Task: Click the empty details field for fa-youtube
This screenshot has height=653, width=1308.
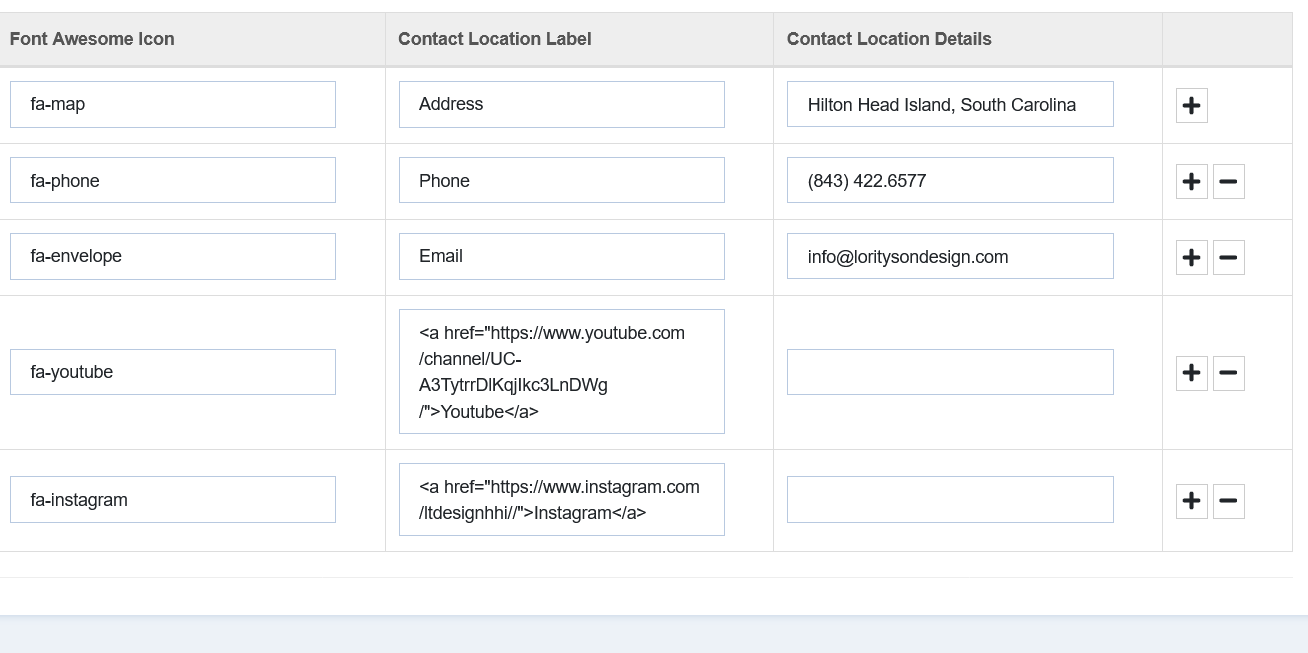Action: point(949,372)
